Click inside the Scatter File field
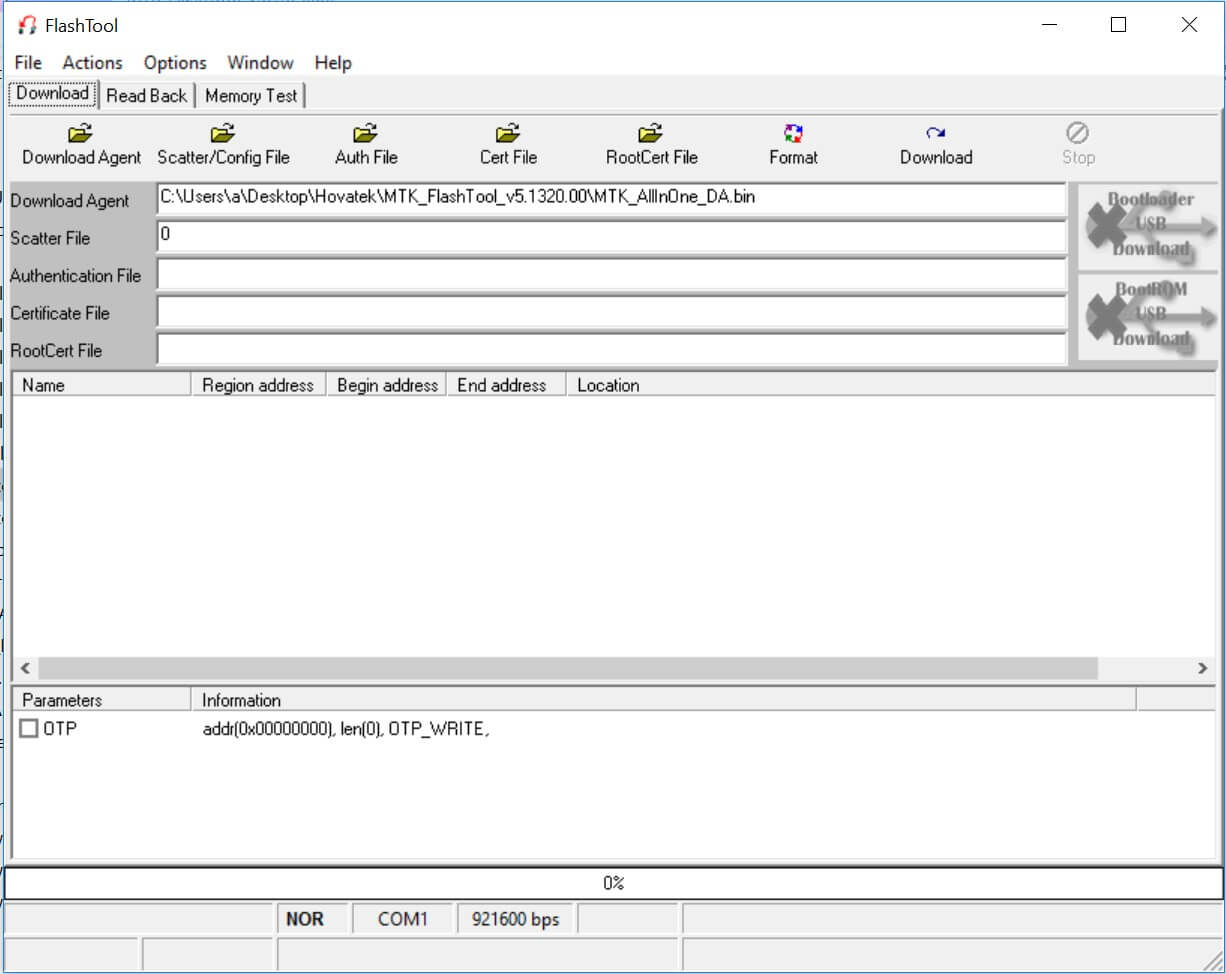Viewport: 1226px width, 974px height. coord(610,237)
